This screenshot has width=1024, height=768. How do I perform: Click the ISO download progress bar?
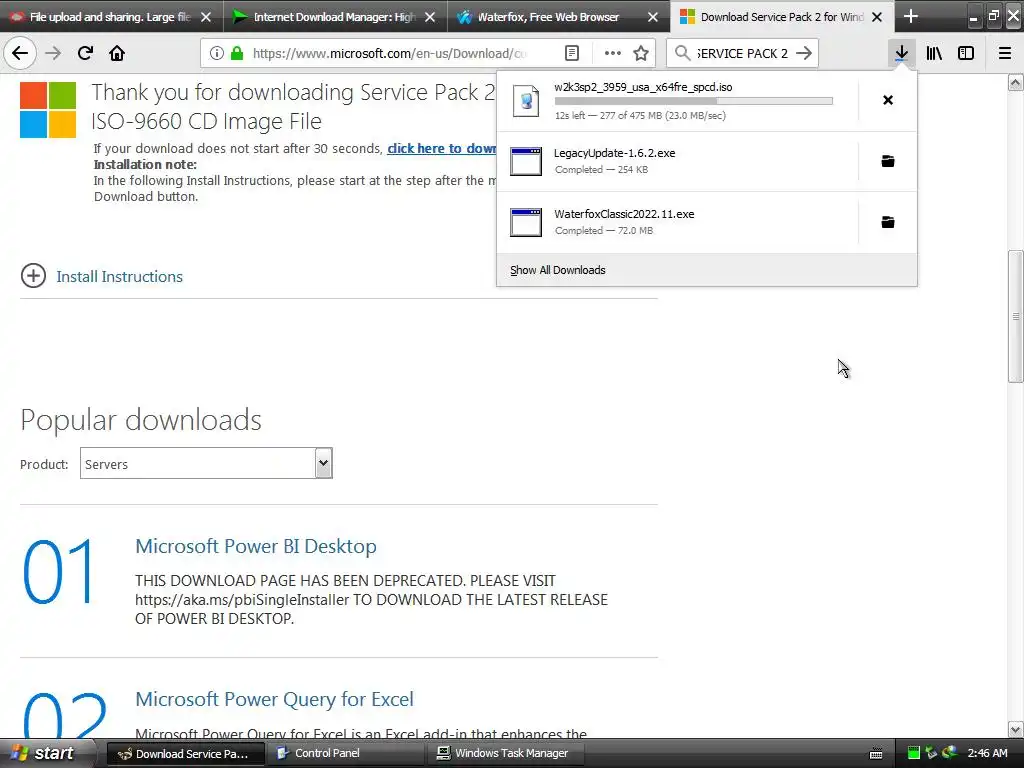694,101
